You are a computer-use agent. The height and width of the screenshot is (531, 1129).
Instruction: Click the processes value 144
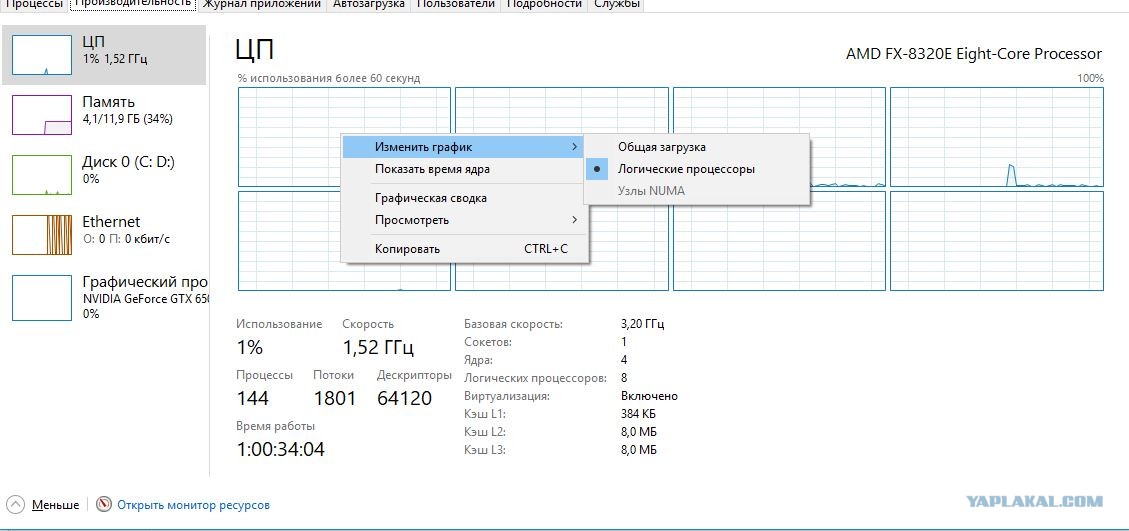pyautogui.click(x=253, y=398)
